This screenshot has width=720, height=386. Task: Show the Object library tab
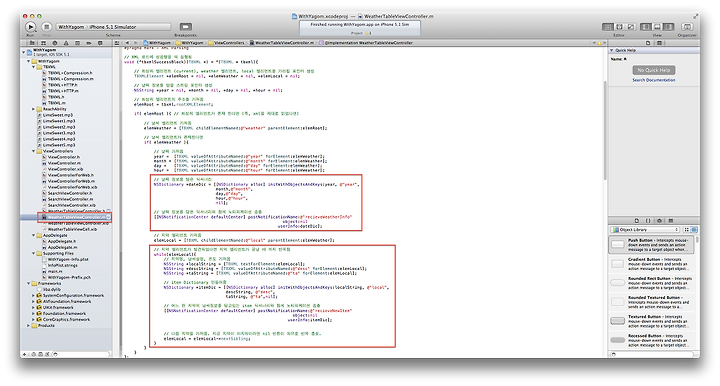coord(659,221)
